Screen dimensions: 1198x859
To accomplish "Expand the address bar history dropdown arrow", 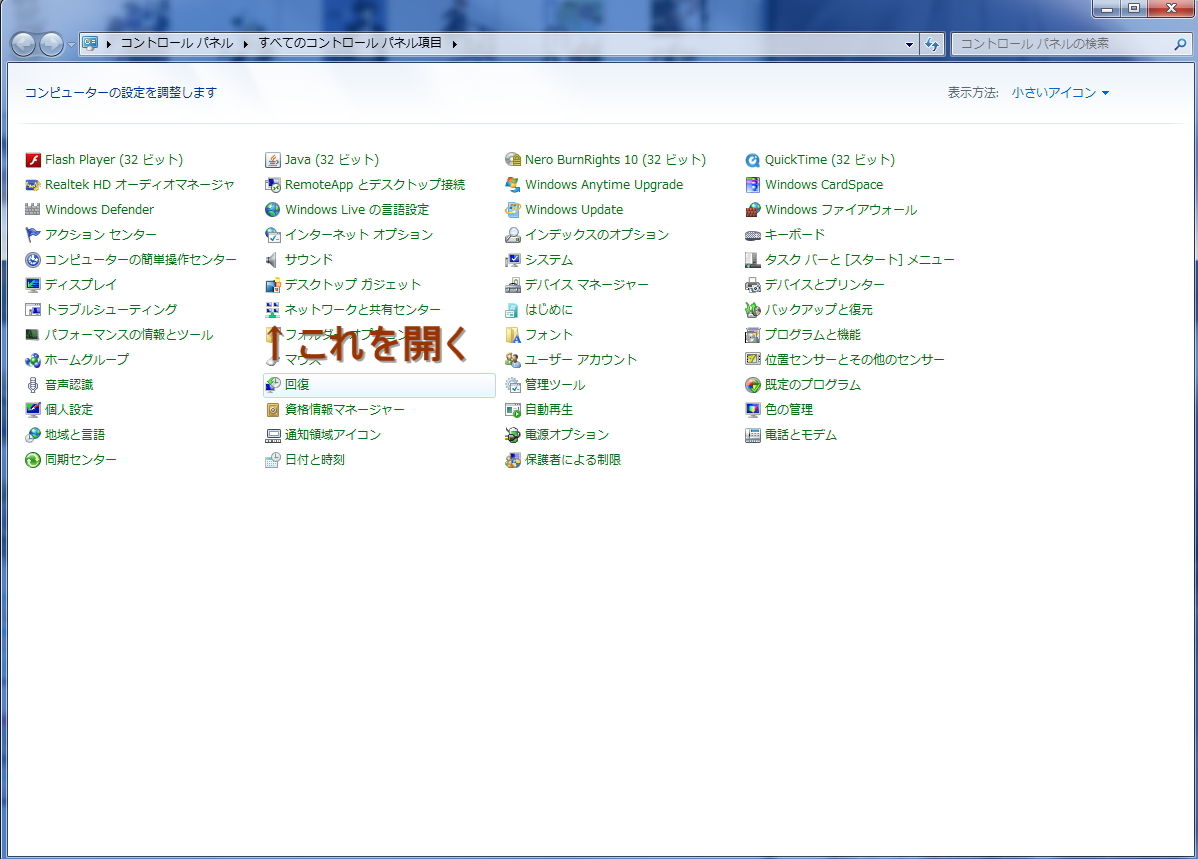I will [909, 44].
